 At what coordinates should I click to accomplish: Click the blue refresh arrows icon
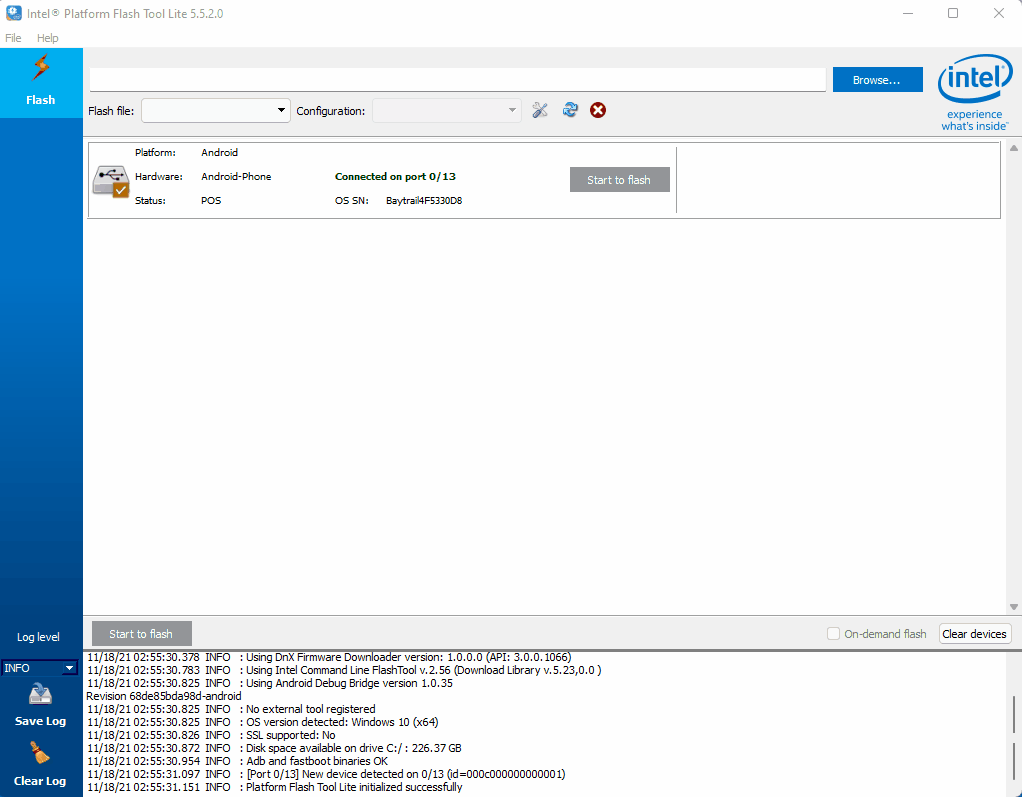570,110
